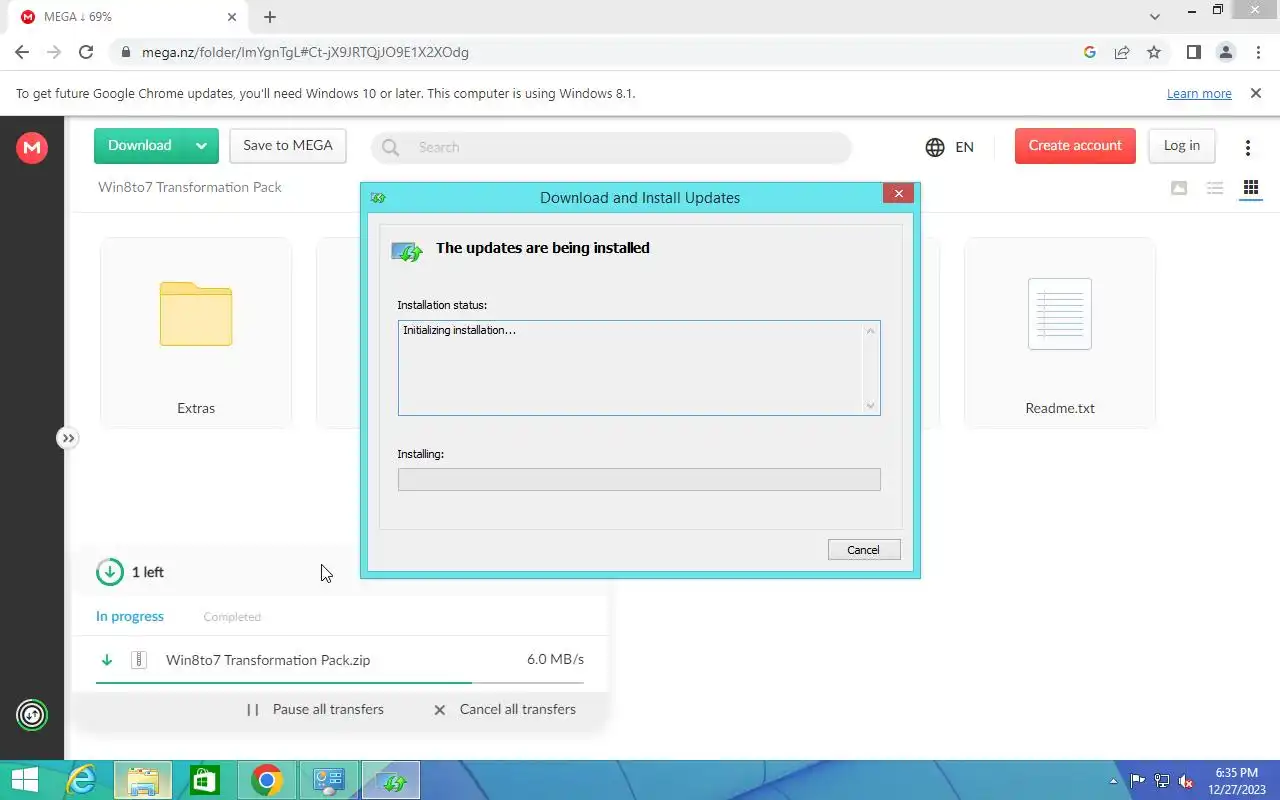Click Win8to7 Transformation Pack.zip transfer row
This screenshot has height=800, width=1280.
(x=340, y=660)
